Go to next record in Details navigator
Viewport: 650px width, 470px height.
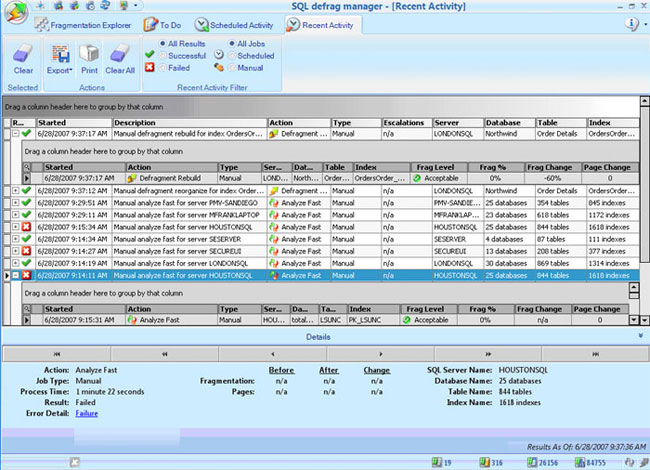coord(380,354)
